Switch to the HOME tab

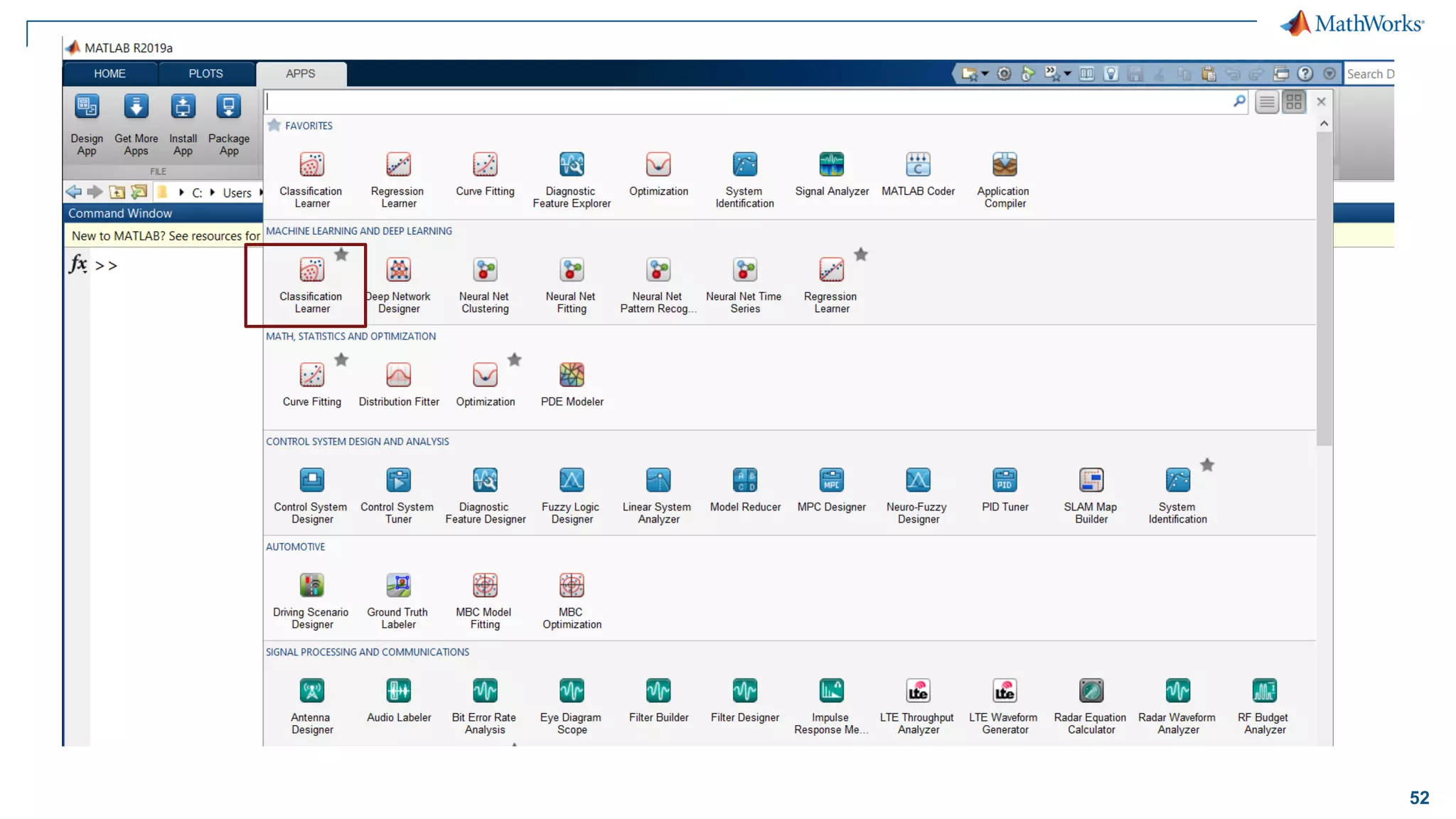click(x=109, y=73)
